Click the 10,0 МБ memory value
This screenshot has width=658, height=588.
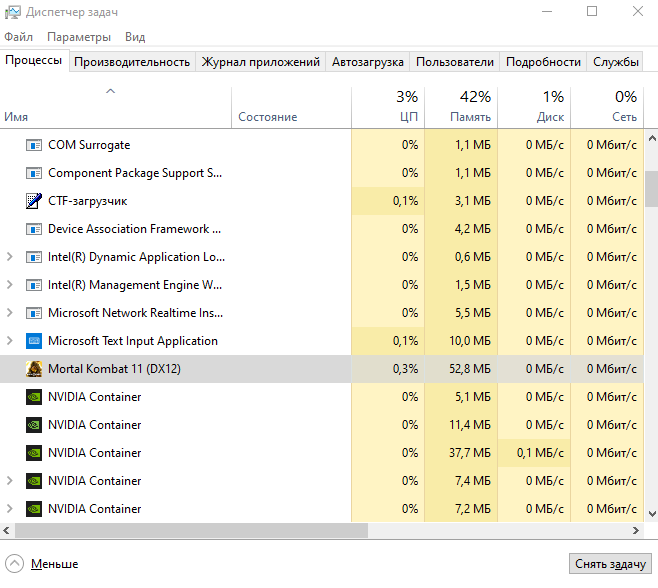[470, 341]
